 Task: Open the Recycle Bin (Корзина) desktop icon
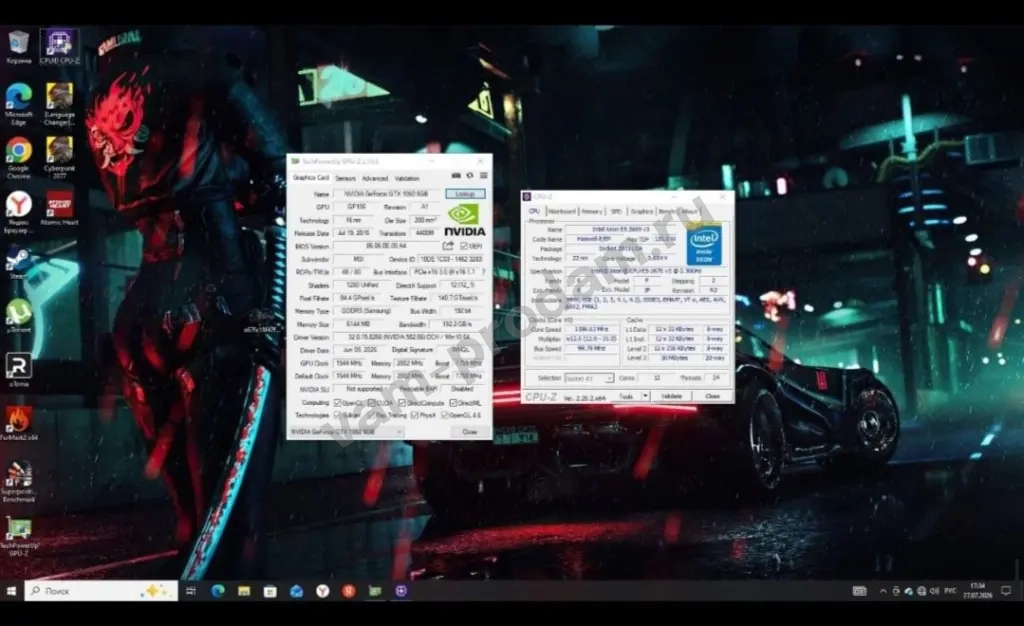pyautogui.click(x=18, y=47)
